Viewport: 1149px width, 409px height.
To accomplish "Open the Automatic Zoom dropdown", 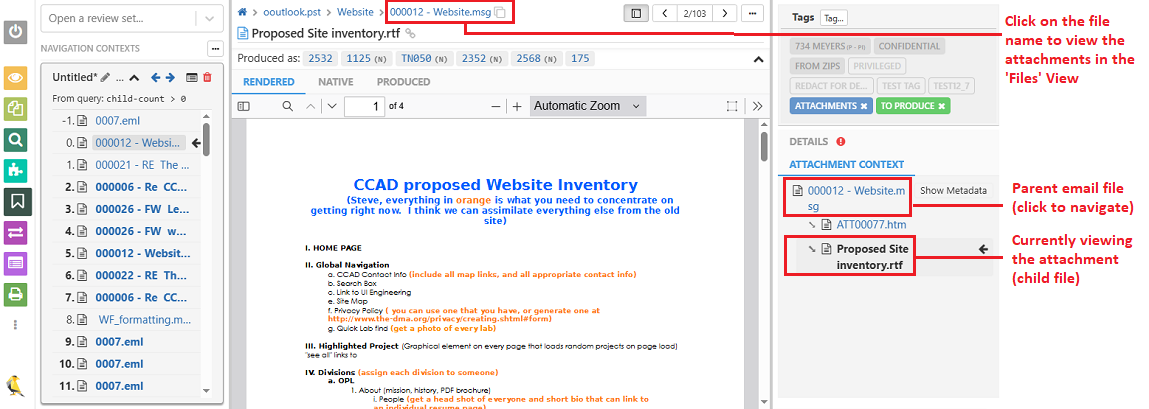I will pos(587,106).
